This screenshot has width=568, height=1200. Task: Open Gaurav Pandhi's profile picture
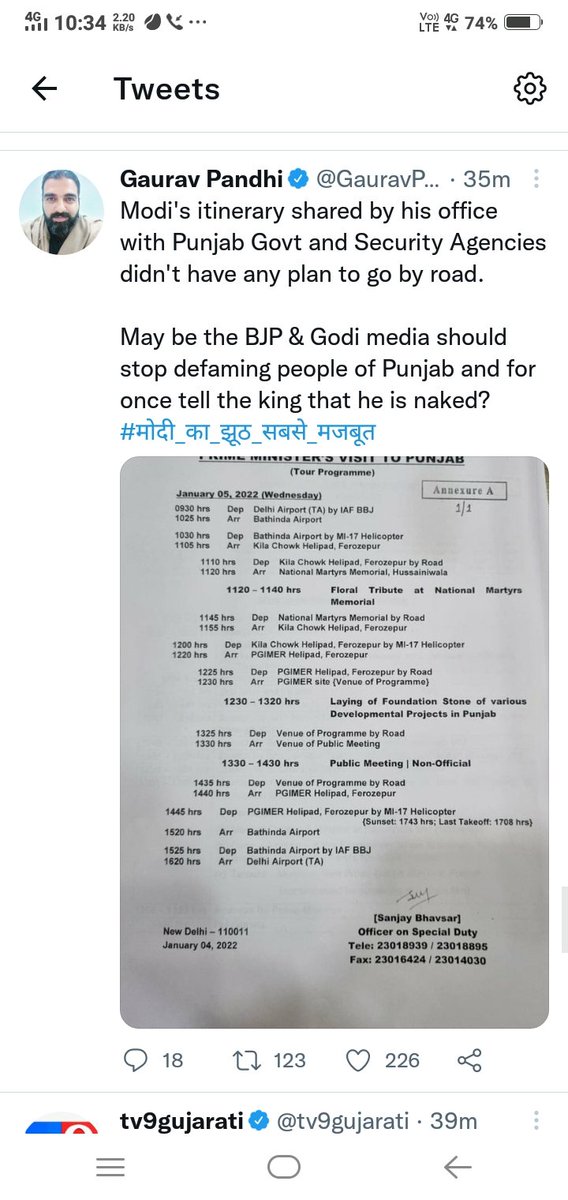coord(62,211)
